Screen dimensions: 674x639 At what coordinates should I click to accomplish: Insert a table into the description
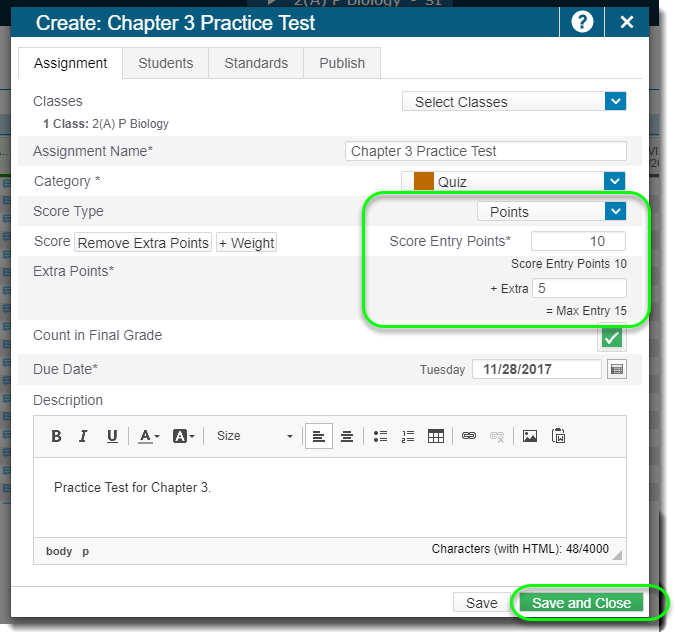[x=435, y=436]
